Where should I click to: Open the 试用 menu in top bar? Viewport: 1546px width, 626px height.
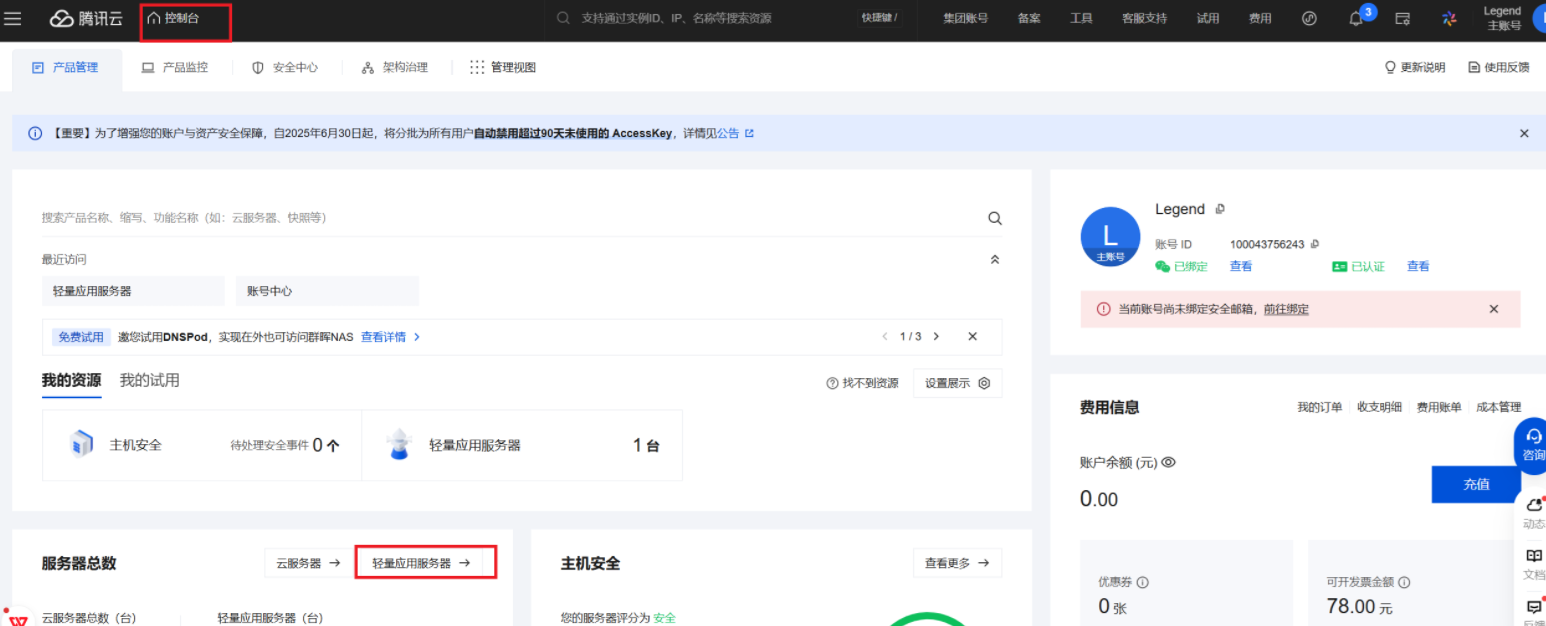pos(1208,18)
